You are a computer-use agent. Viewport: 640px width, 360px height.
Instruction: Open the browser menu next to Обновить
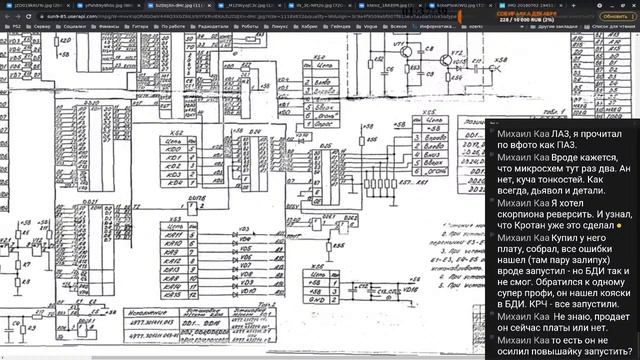[633, 17]
